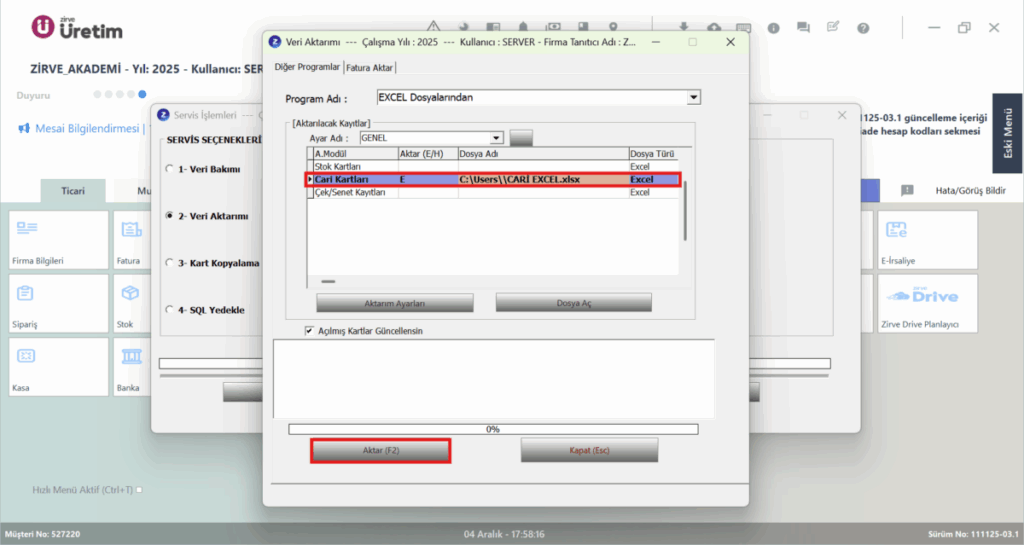Select the Çek/Senet Kayıtları row
The image size is (1024, 545).
coord(493,193)
